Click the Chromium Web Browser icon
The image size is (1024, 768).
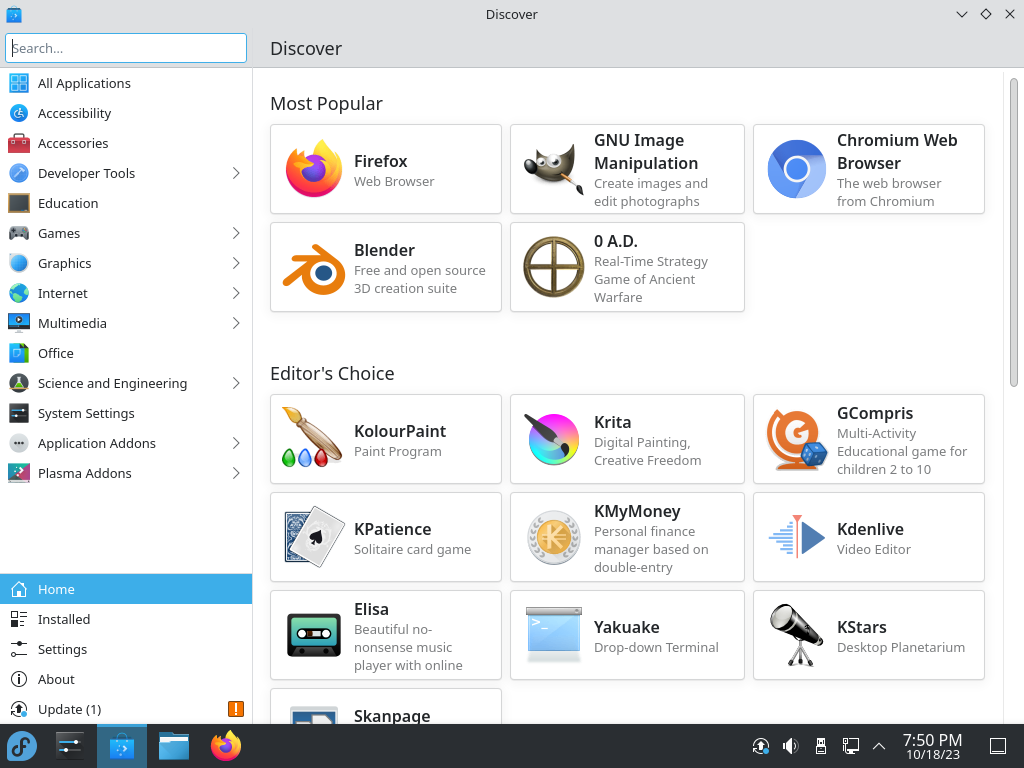click(x=797, y=169)
